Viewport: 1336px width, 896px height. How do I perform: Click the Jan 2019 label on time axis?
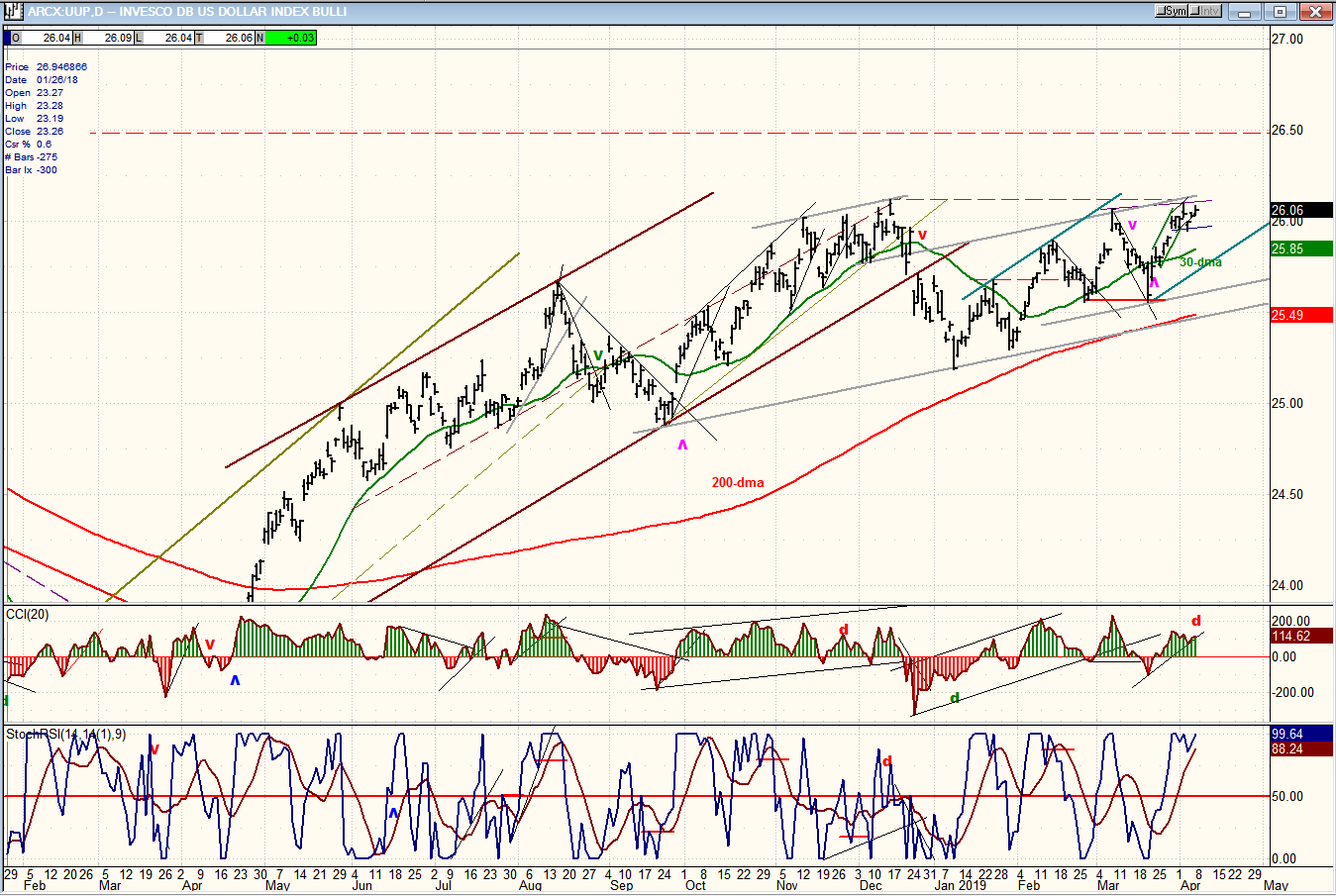tap(959, 885)
